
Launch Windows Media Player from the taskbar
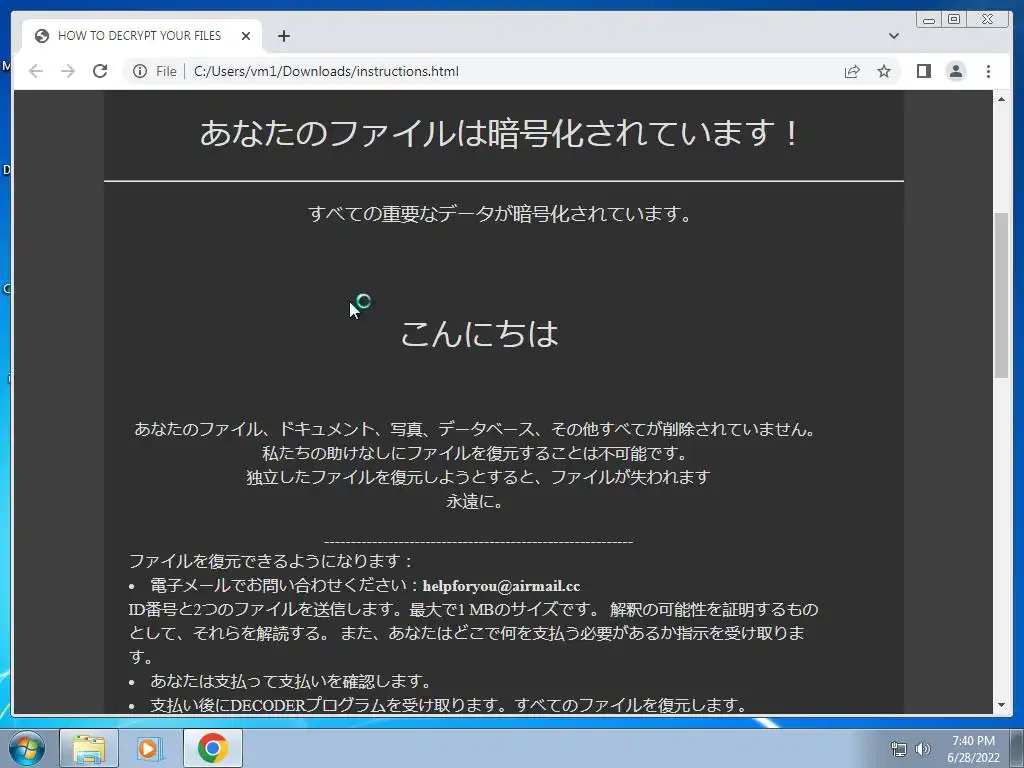click(149, 748)
